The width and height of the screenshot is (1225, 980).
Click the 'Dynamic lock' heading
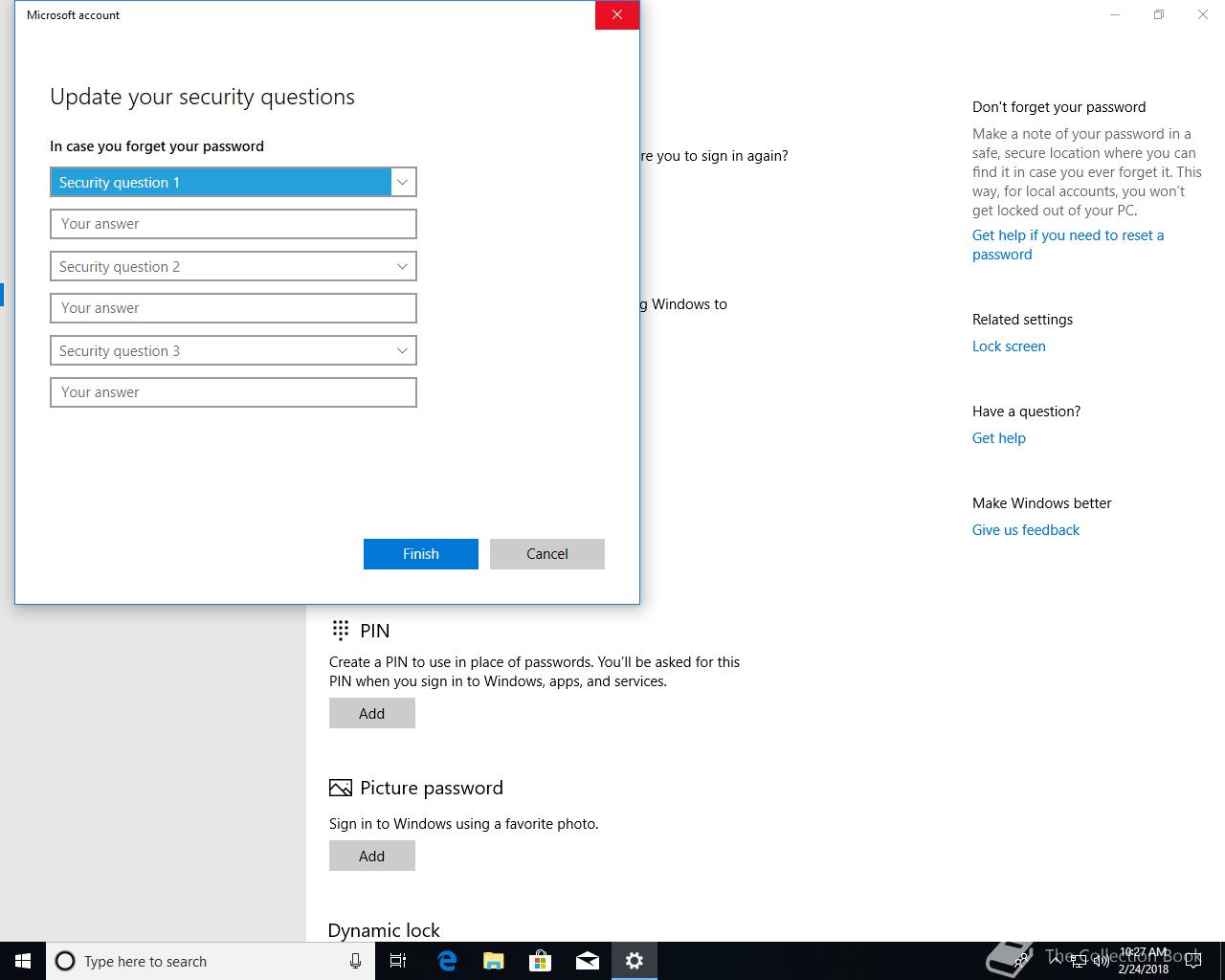pyautogui.click(x=384, y=930)
